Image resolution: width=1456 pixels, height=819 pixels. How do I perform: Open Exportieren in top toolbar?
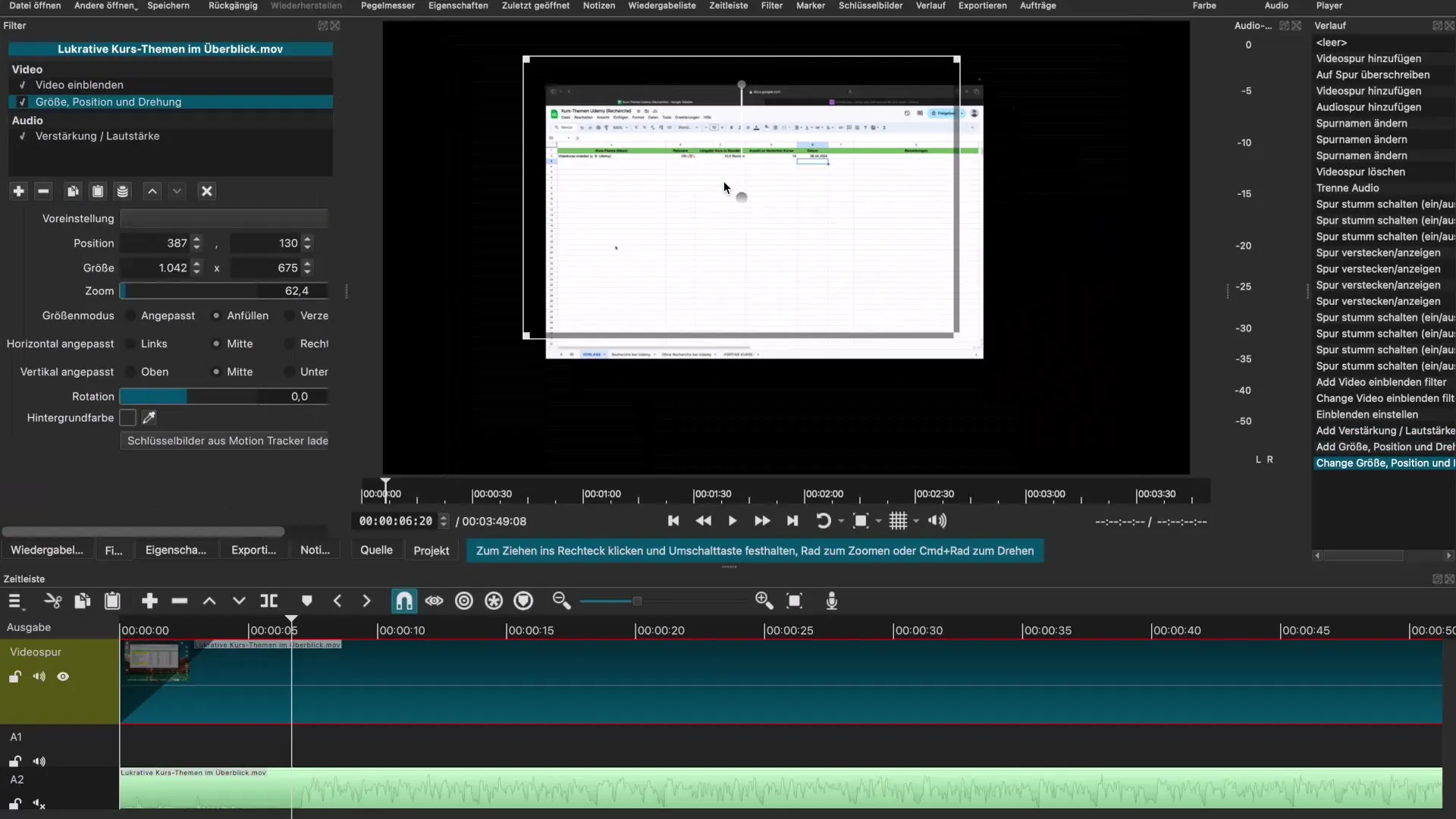982,5
